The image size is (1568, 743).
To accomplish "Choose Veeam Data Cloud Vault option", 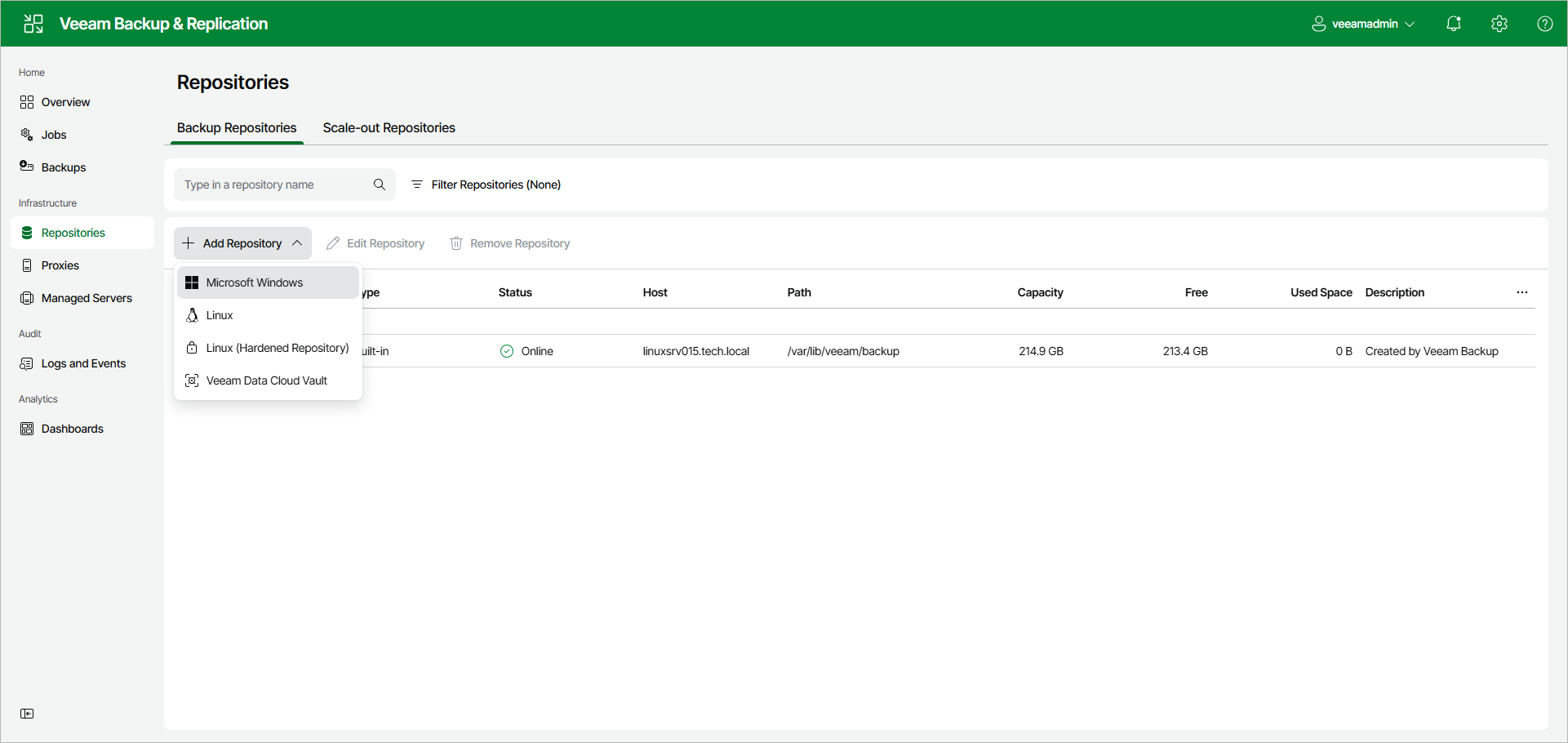I will coord(268,380).
